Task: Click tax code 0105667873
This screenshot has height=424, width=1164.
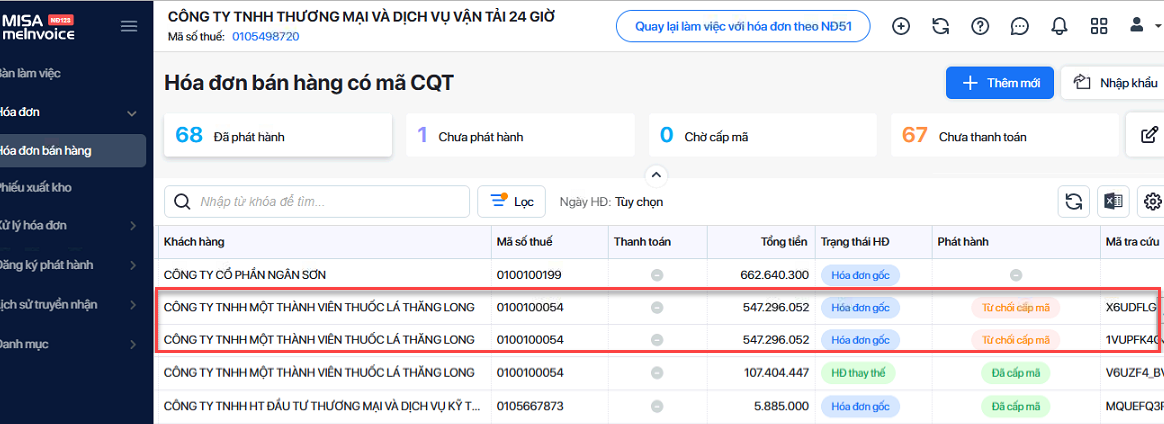Action: pyautogui.click(x=530, y=406)
